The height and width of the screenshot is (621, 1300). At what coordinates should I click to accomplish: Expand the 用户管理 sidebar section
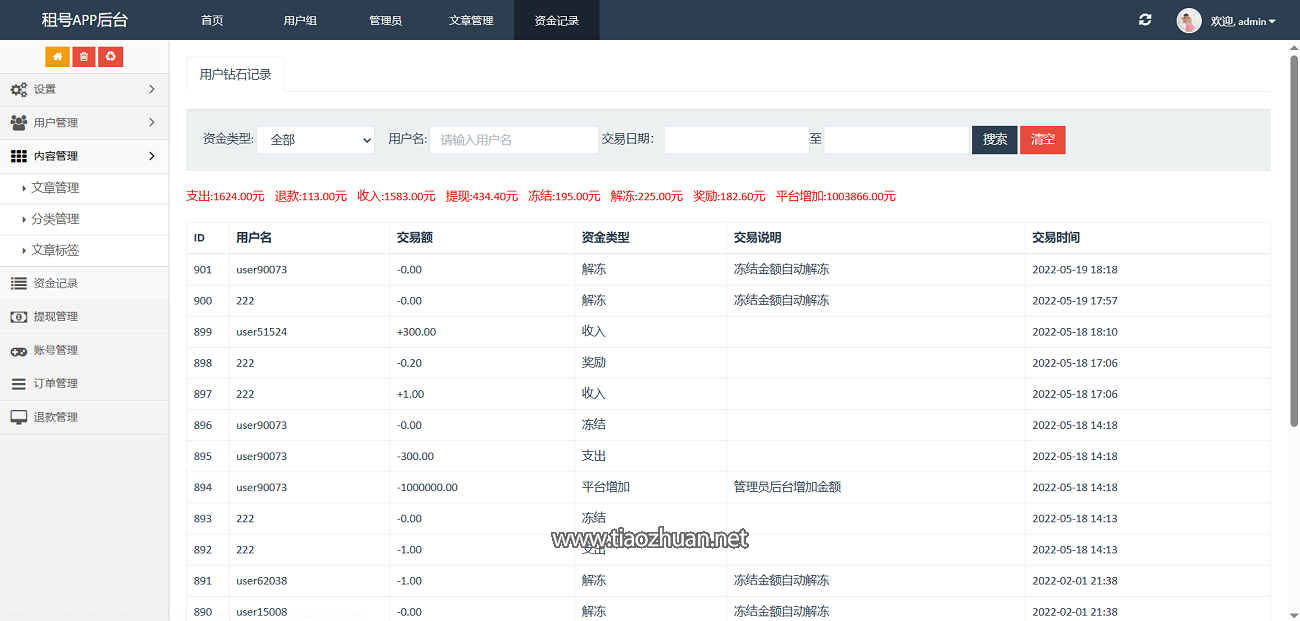pyautogui.click(x=84, y=123)
